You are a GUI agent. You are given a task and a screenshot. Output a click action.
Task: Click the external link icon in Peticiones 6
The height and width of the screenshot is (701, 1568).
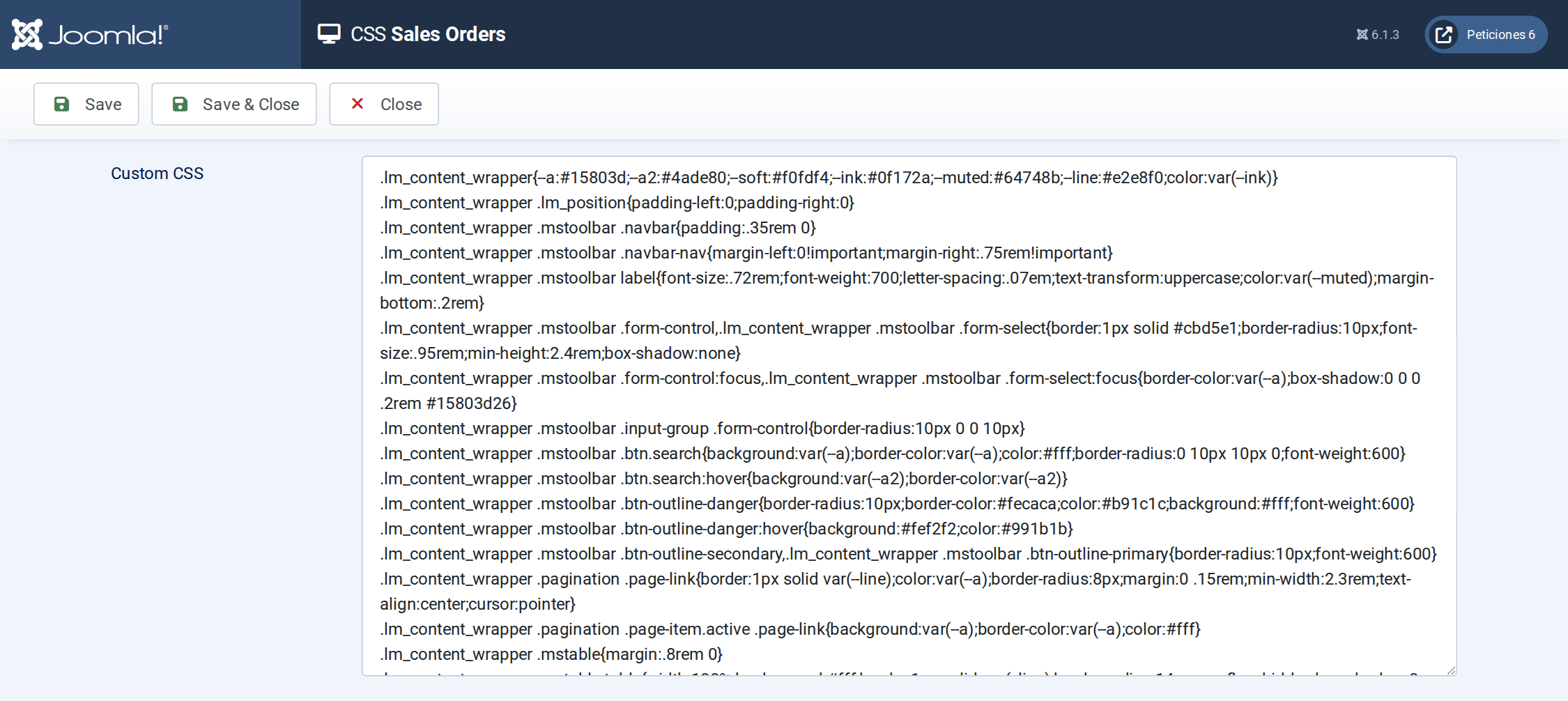pos(1444,35)
